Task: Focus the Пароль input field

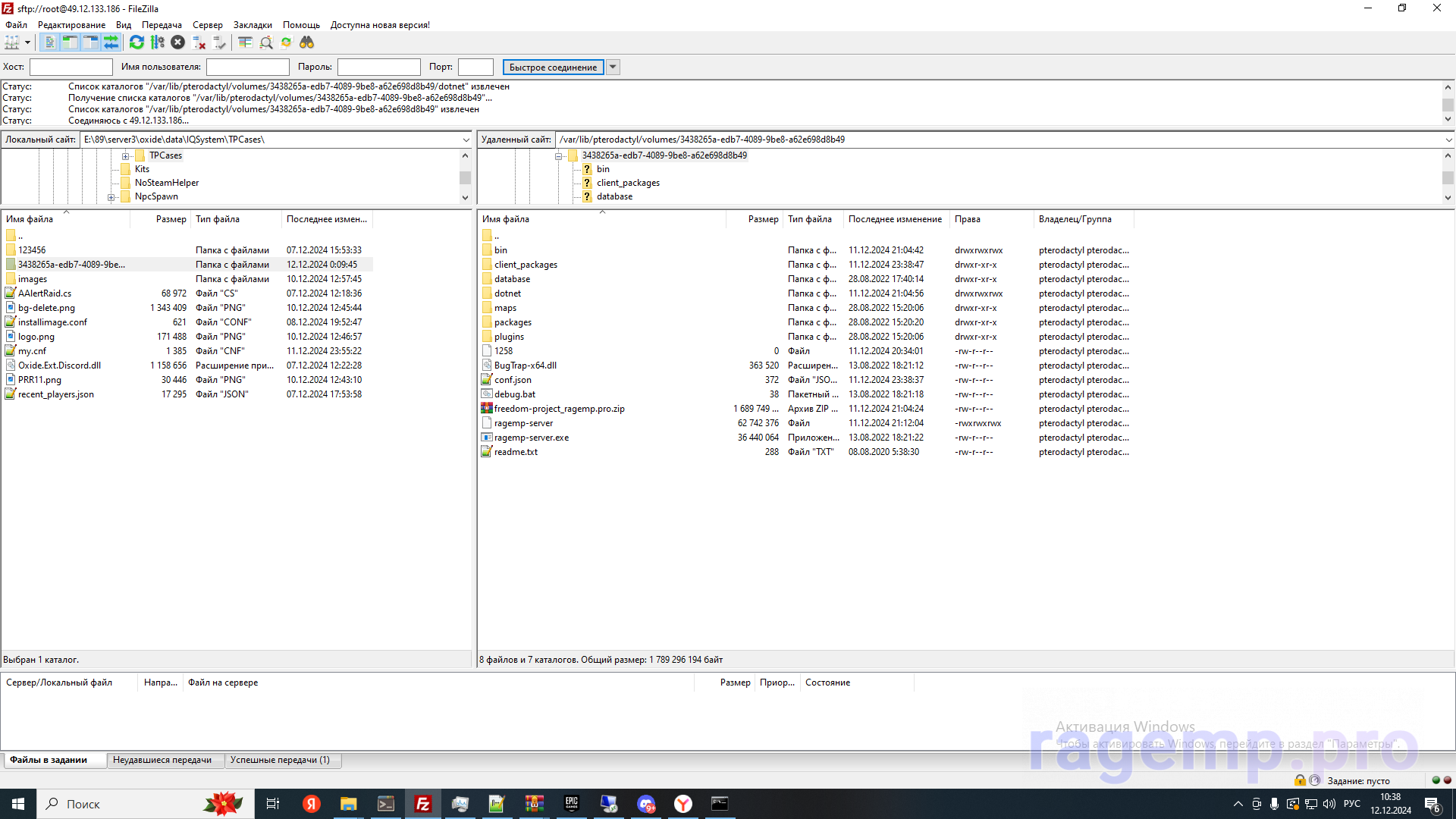Action: point(378,67)
